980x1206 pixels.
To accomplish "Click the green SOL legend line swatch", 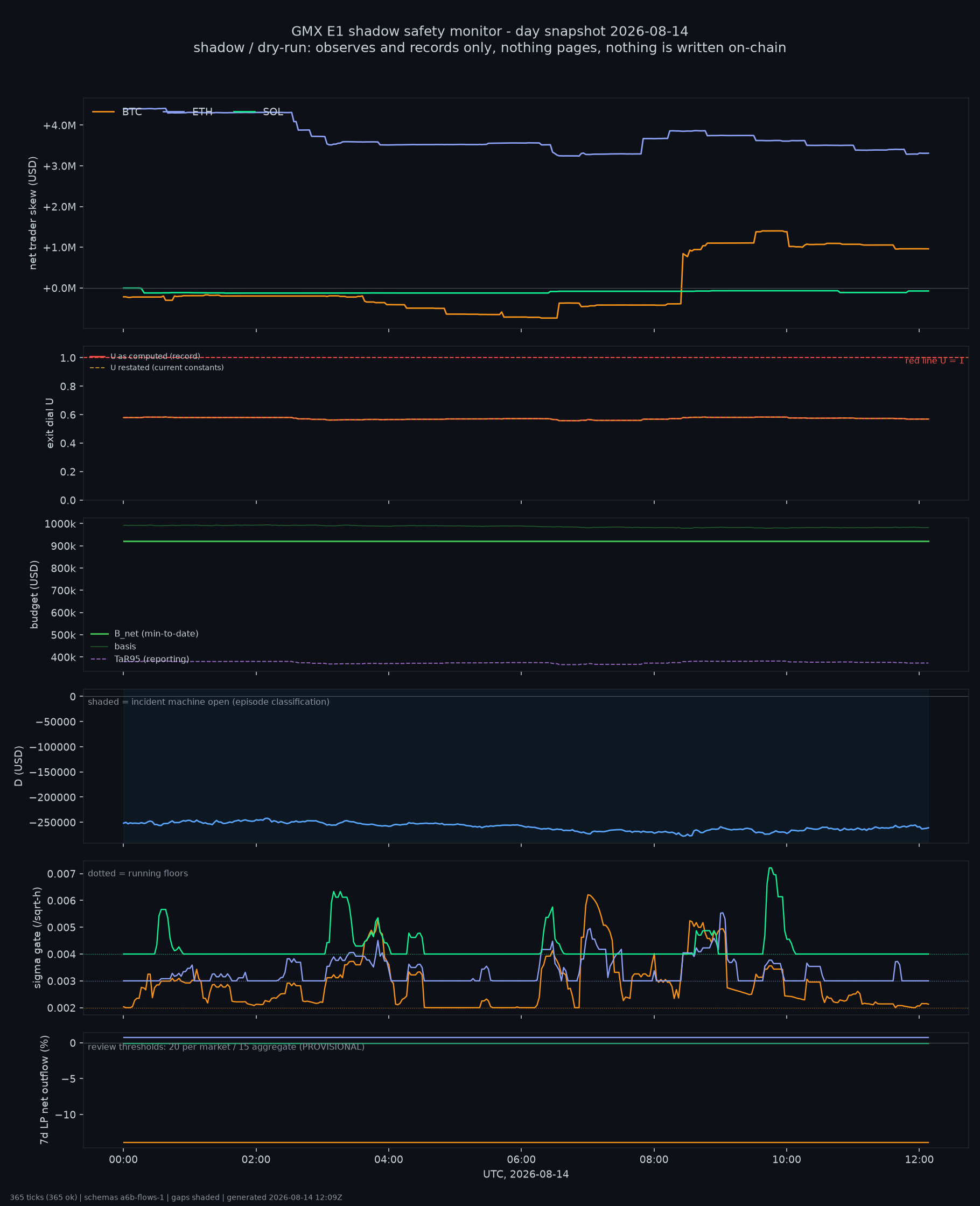I will click(244, 112).
